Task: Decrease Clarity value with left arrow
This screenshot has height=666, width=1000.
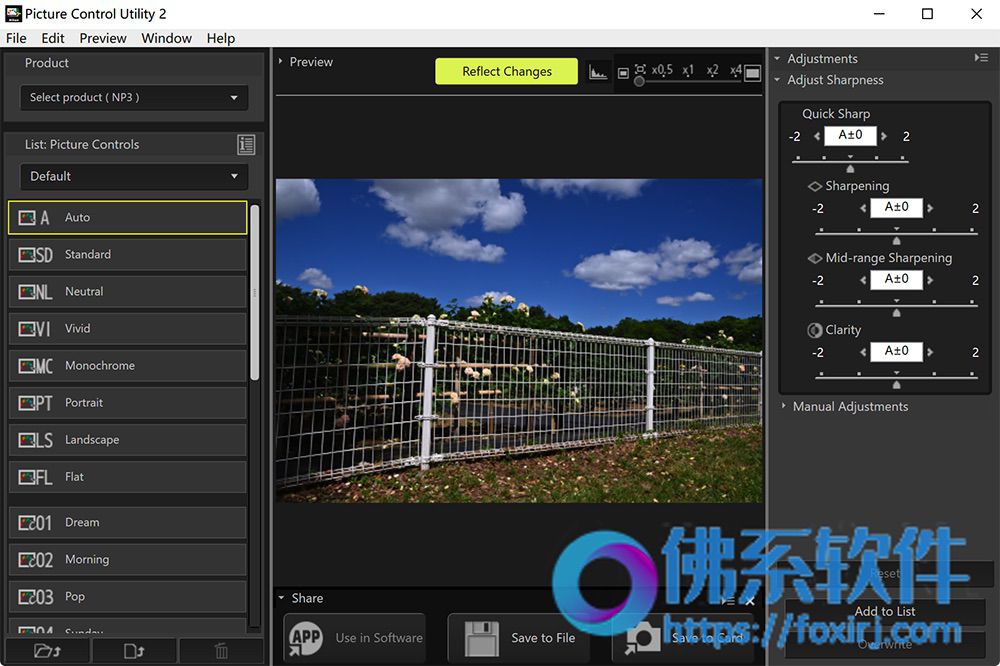Action: (863, 352)
